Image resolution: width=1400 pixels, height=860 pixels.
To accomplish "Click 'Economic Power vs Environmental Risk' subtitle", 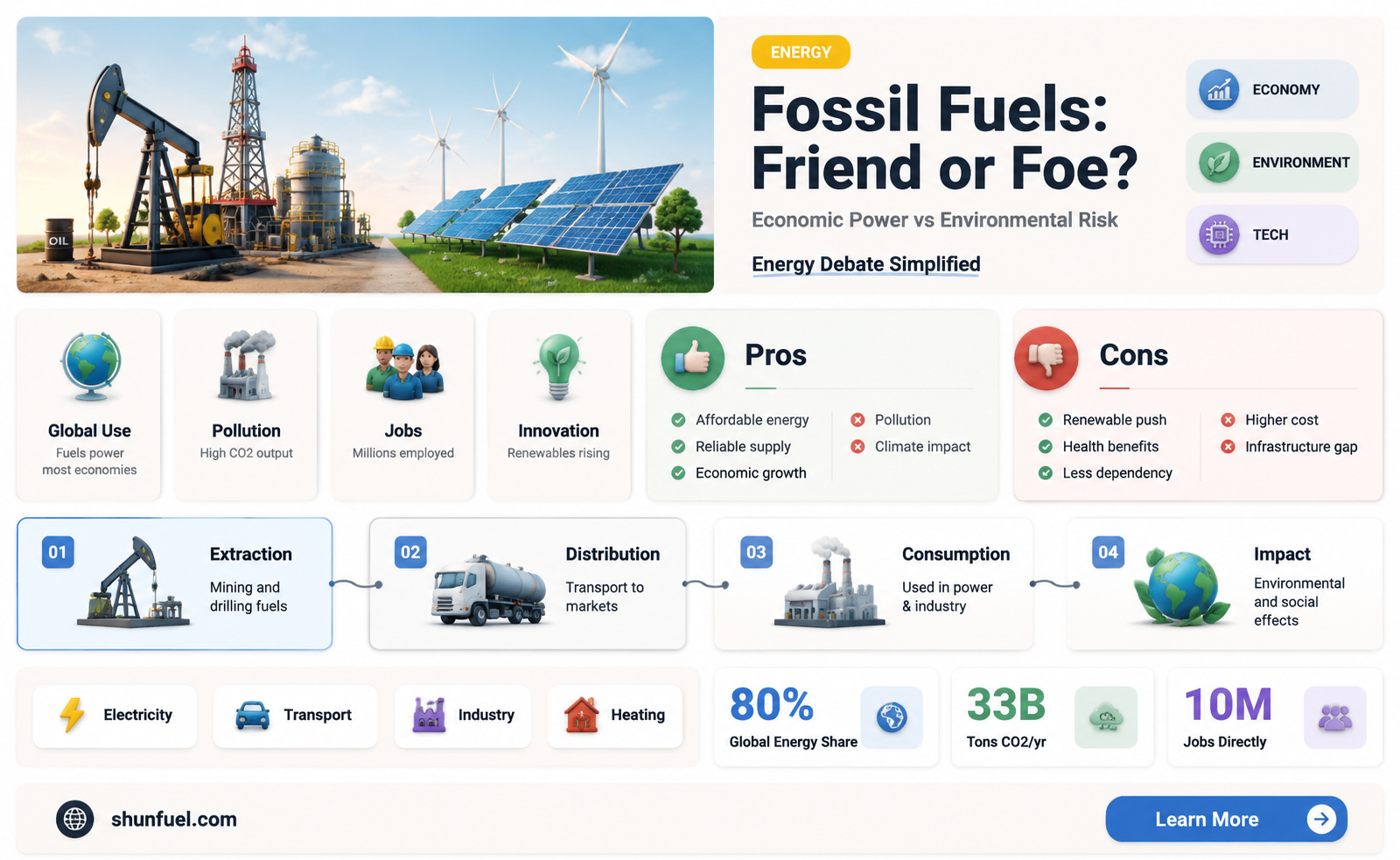I will coord(934,220).
